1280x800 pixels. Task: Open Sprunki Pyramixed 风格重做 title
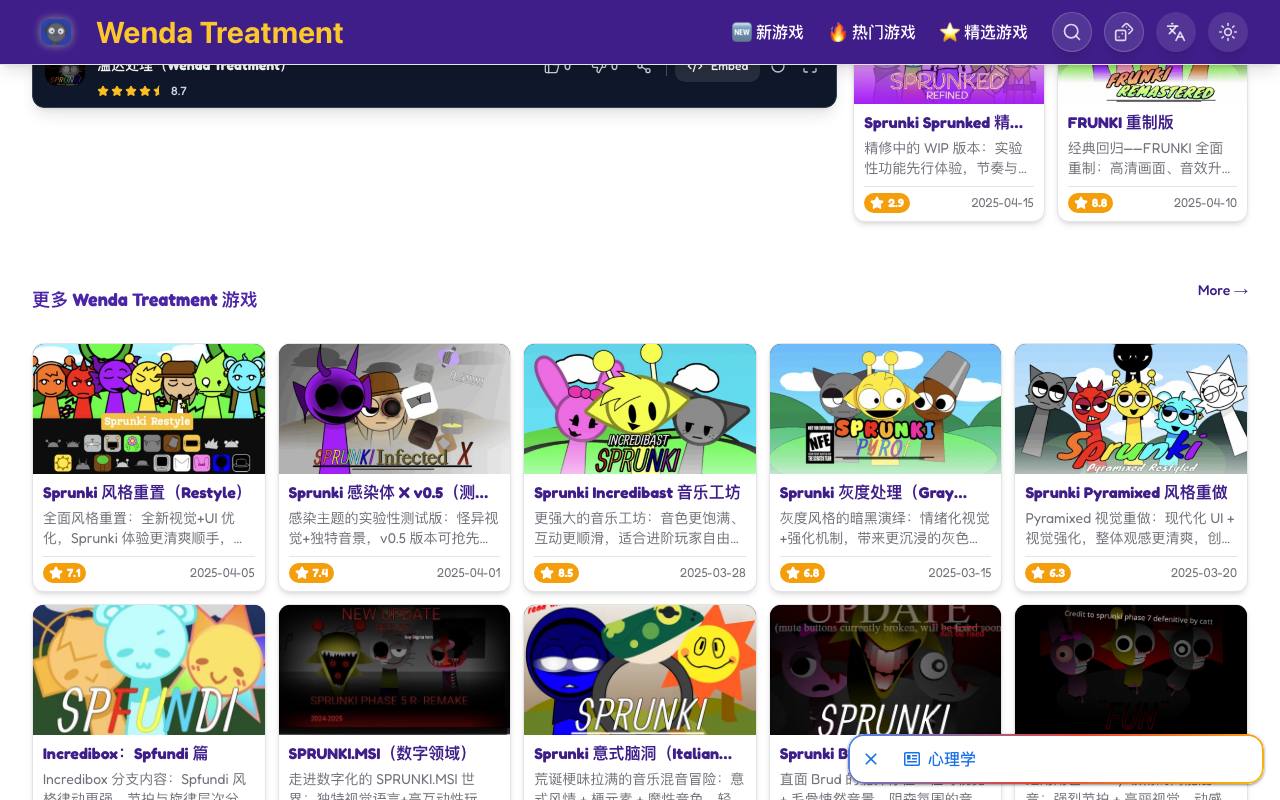pos(1126,493)
